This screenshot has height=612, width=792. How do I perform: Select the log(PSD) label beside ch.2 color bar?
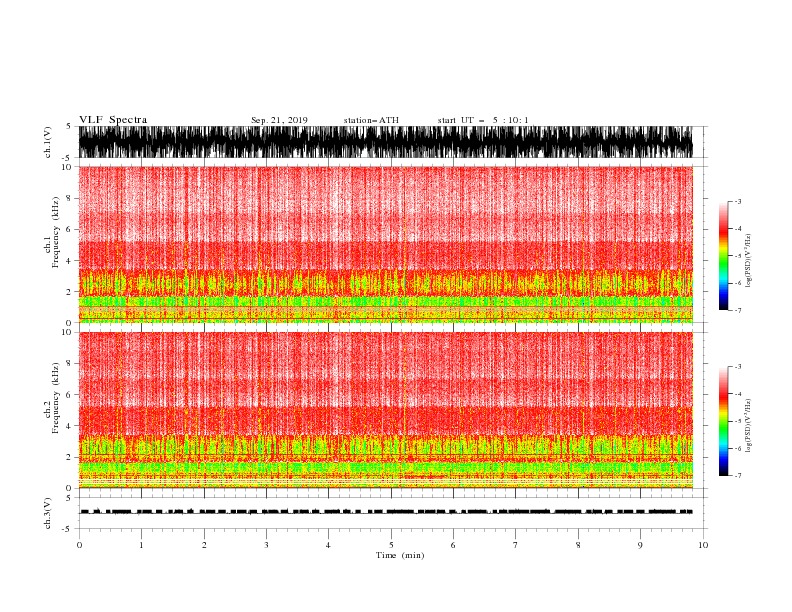coord(748,426)
